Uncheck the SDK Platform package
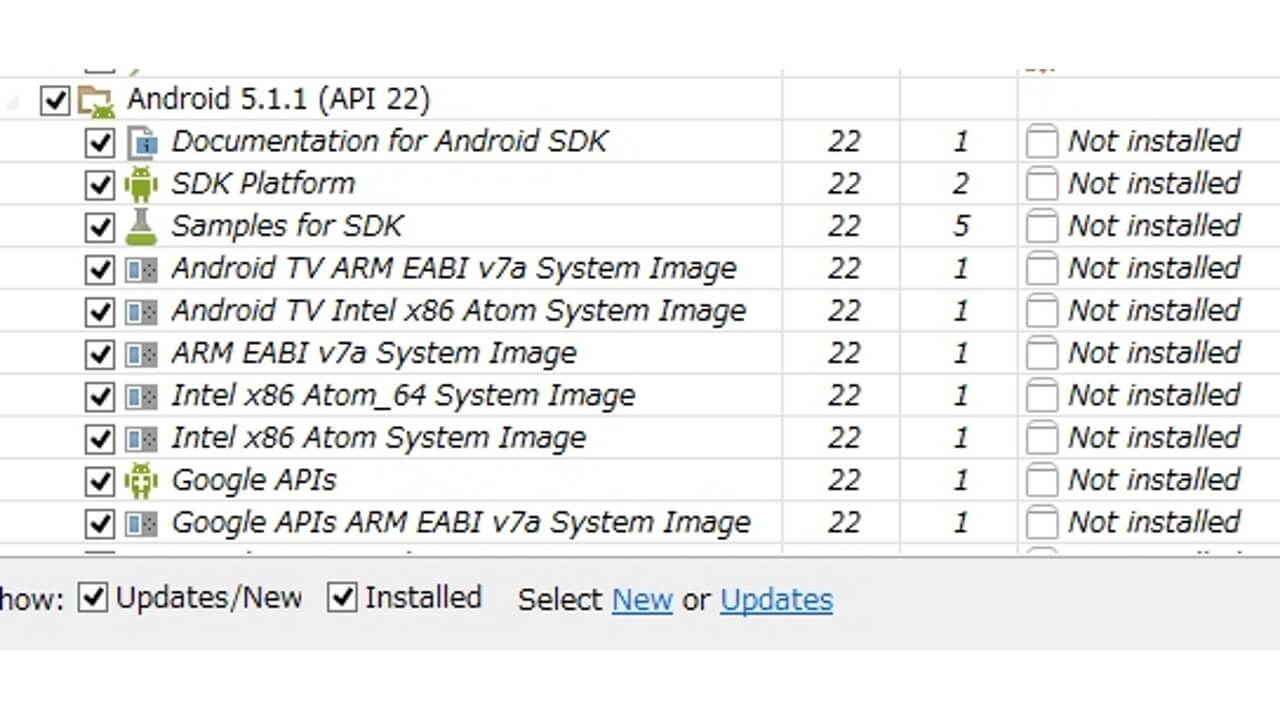Image resolution: width=1280 pixels, height=720 pixels. pos(99,183)
